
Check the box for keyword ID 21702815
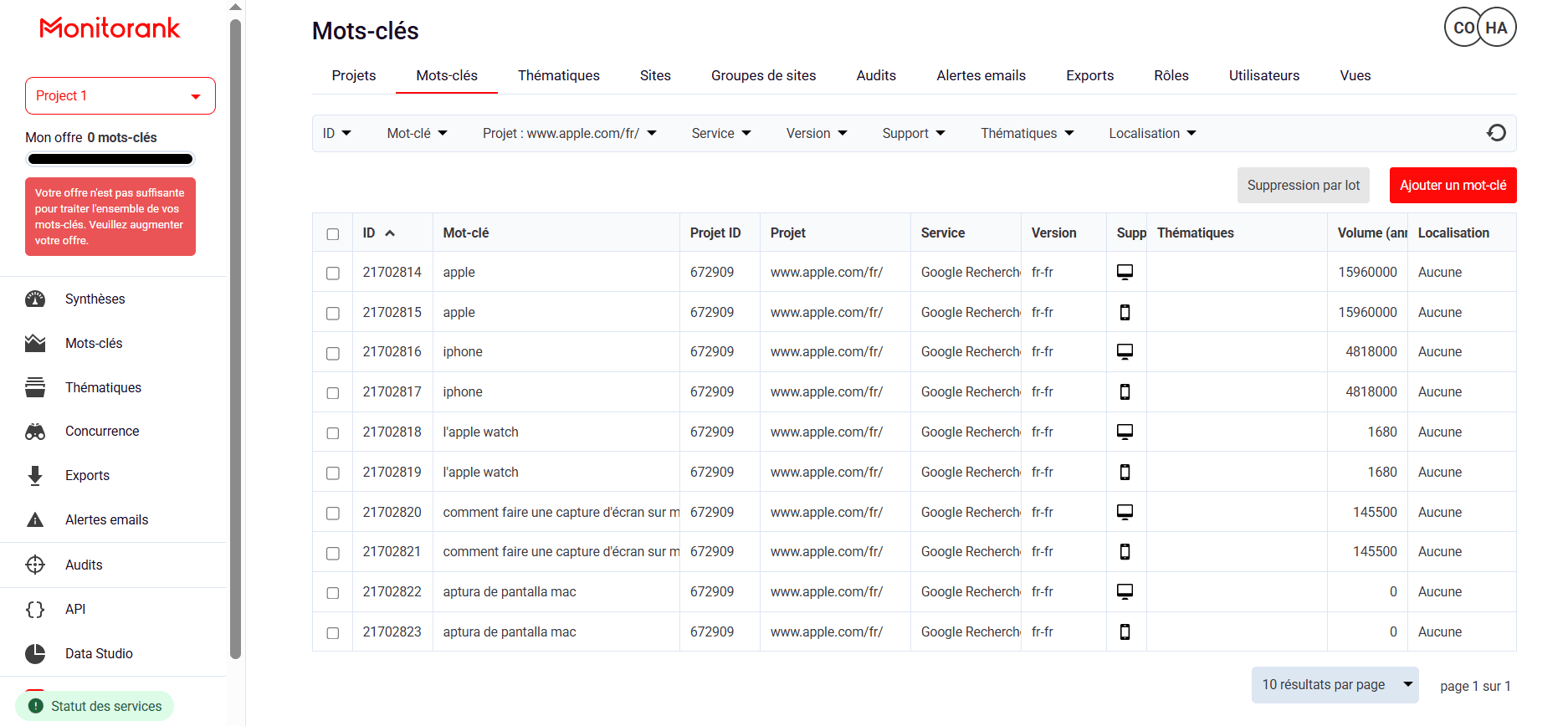pos(333,314)
